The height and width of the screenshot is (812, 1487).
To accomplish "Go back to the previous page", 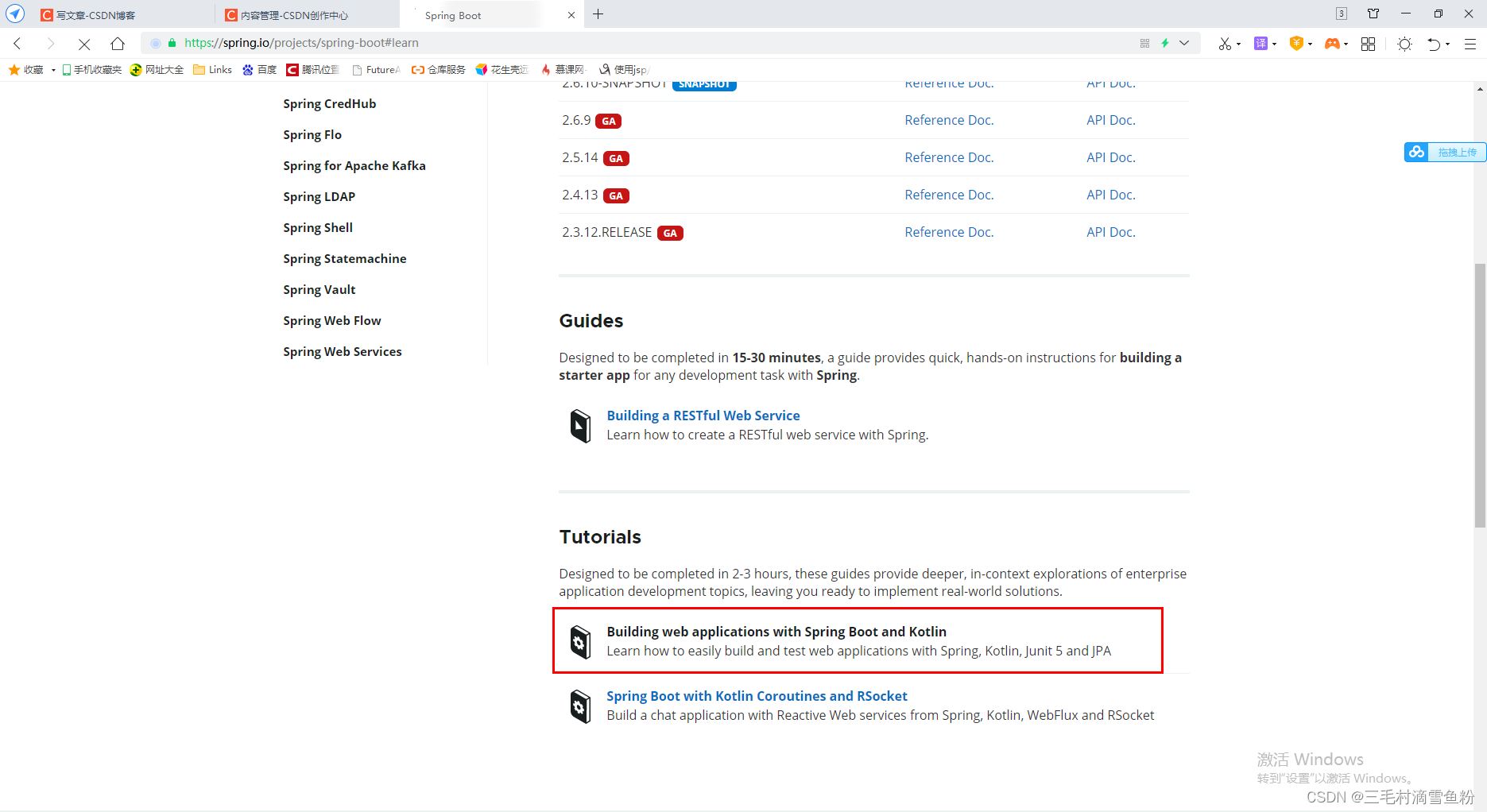I will pos(17,44).
